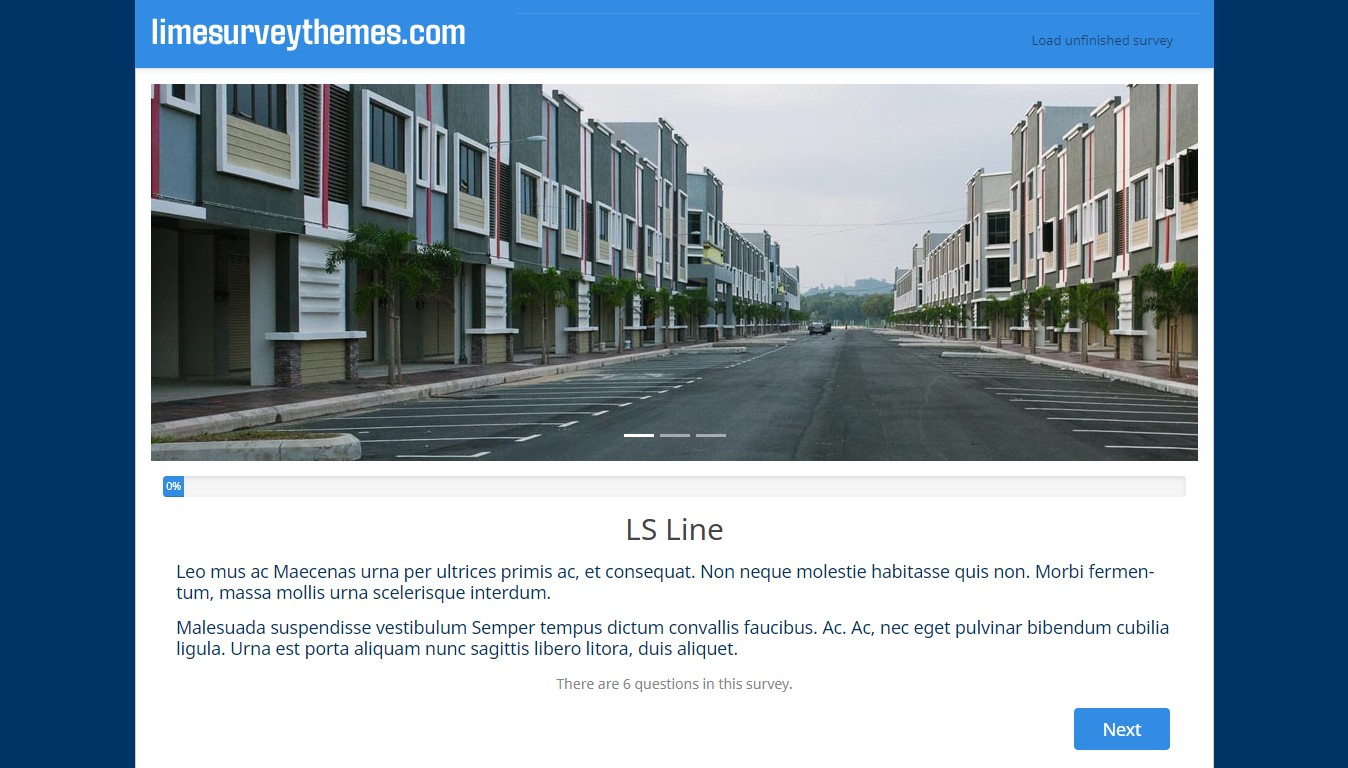1348x768 pixels.
Task: Click the Next button
Action: click(1121, 729)
